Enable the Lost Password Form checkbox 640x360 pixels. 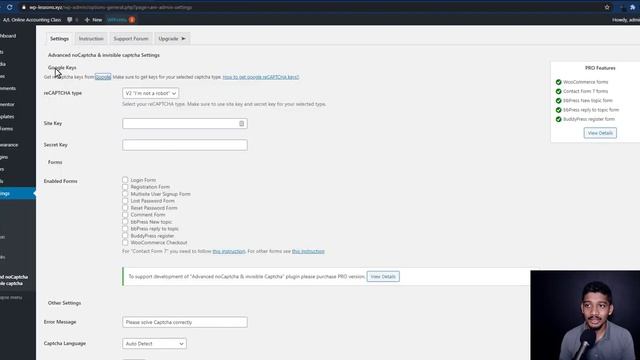click(x=125, y=201)
